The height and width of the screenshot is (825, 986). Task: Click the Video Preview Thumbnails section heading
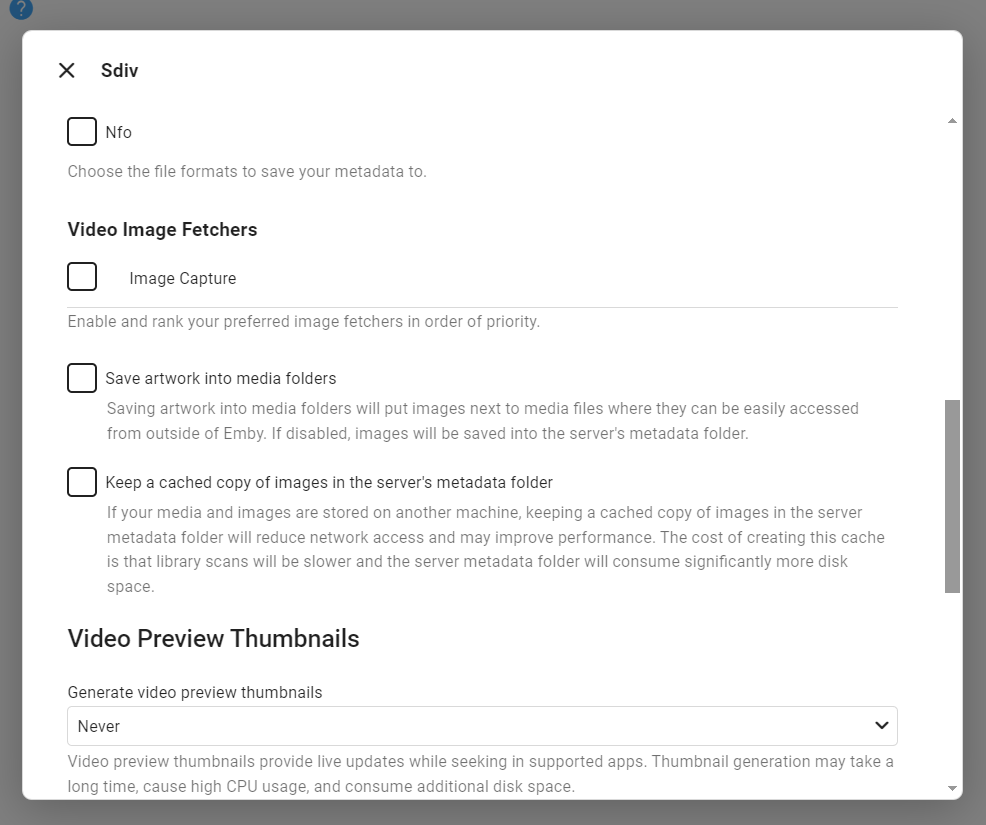pyautogui.click(x=213, y=639)
